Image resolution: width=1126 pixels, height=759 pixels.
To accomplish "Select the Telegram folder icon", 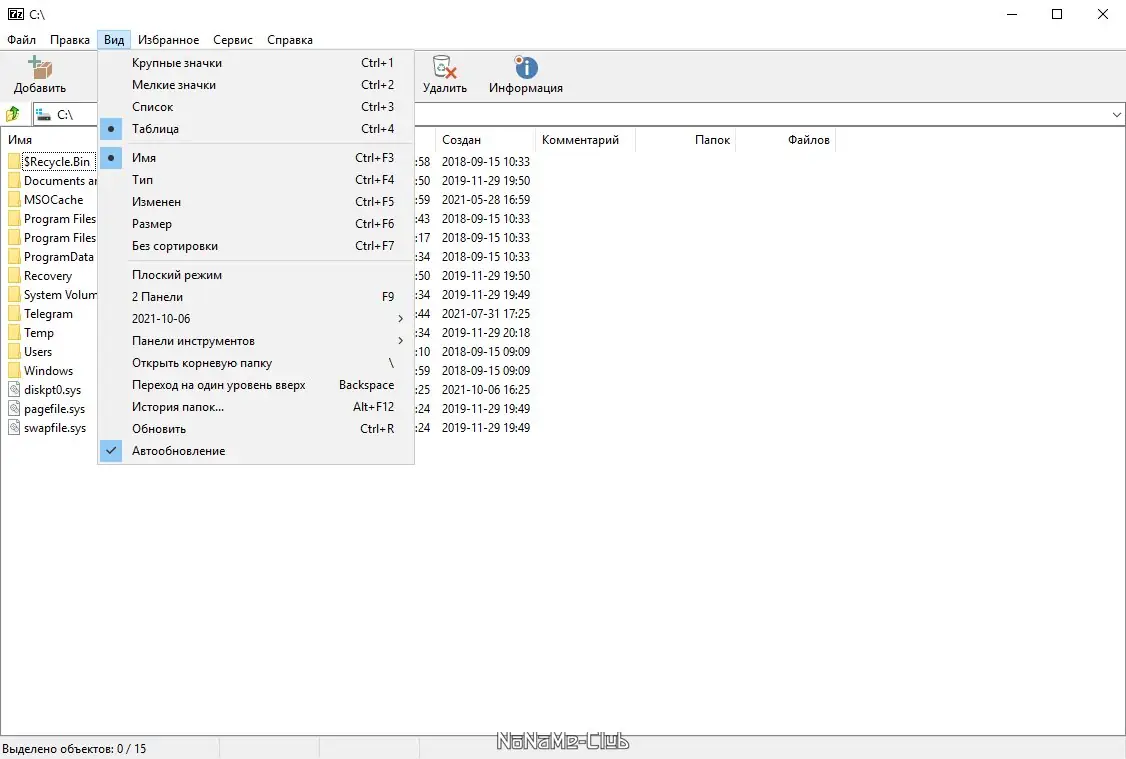I will 14,314.
